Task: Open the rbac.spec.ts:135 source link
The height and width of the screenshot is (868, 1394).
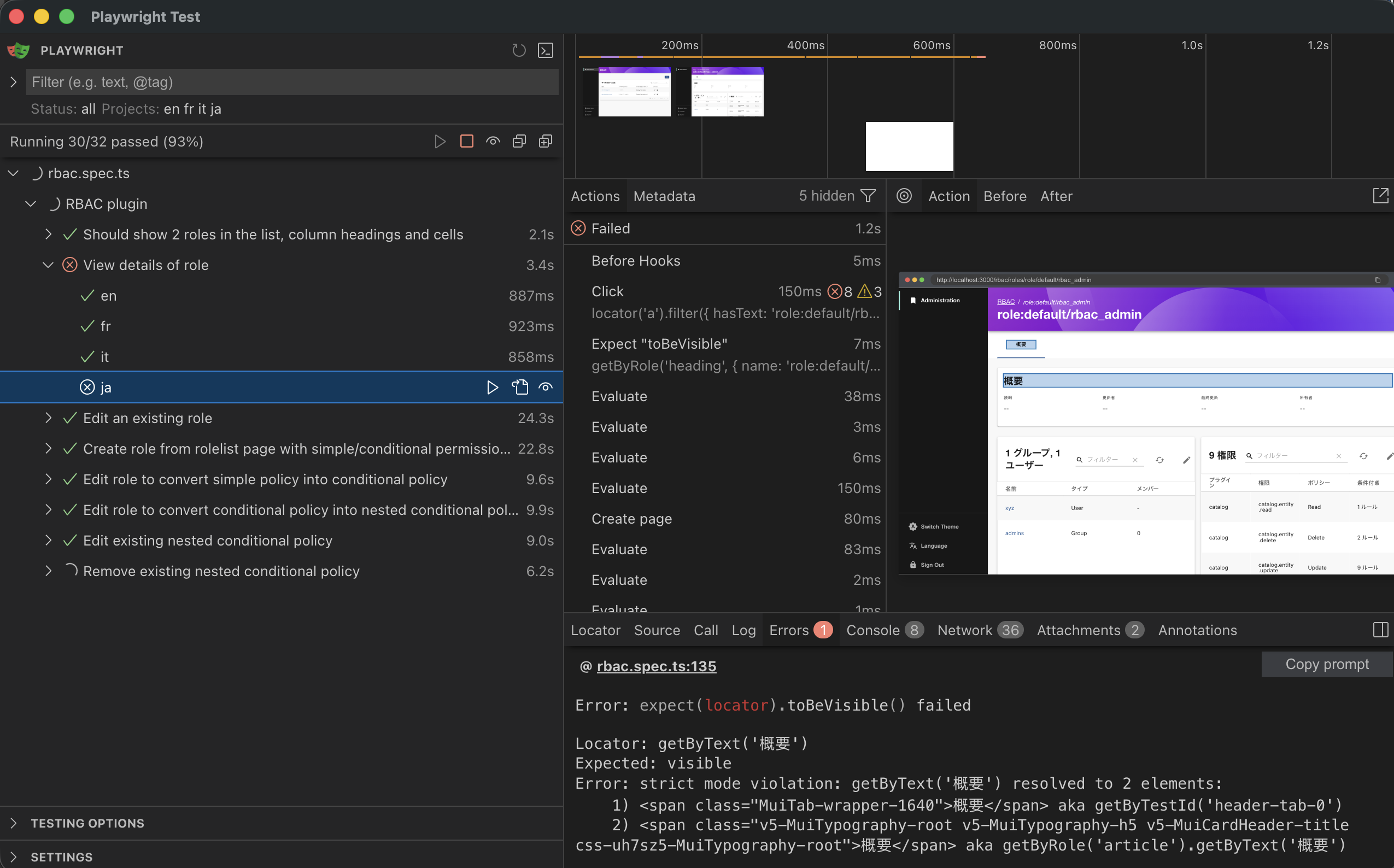Action: (656, 666)
